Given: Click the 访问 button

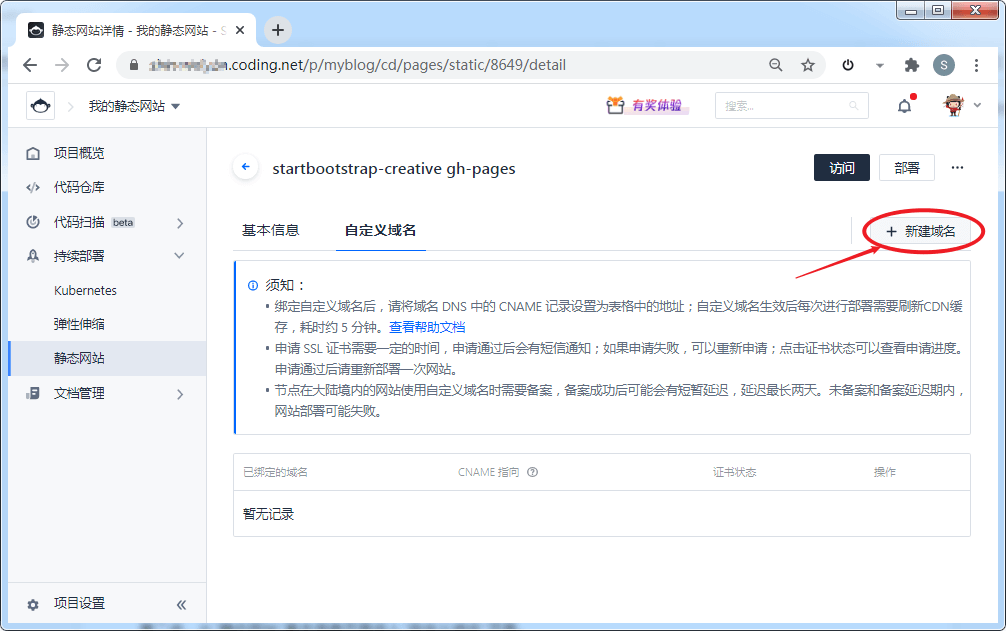Looking at the screenshot, I should 842,167.
